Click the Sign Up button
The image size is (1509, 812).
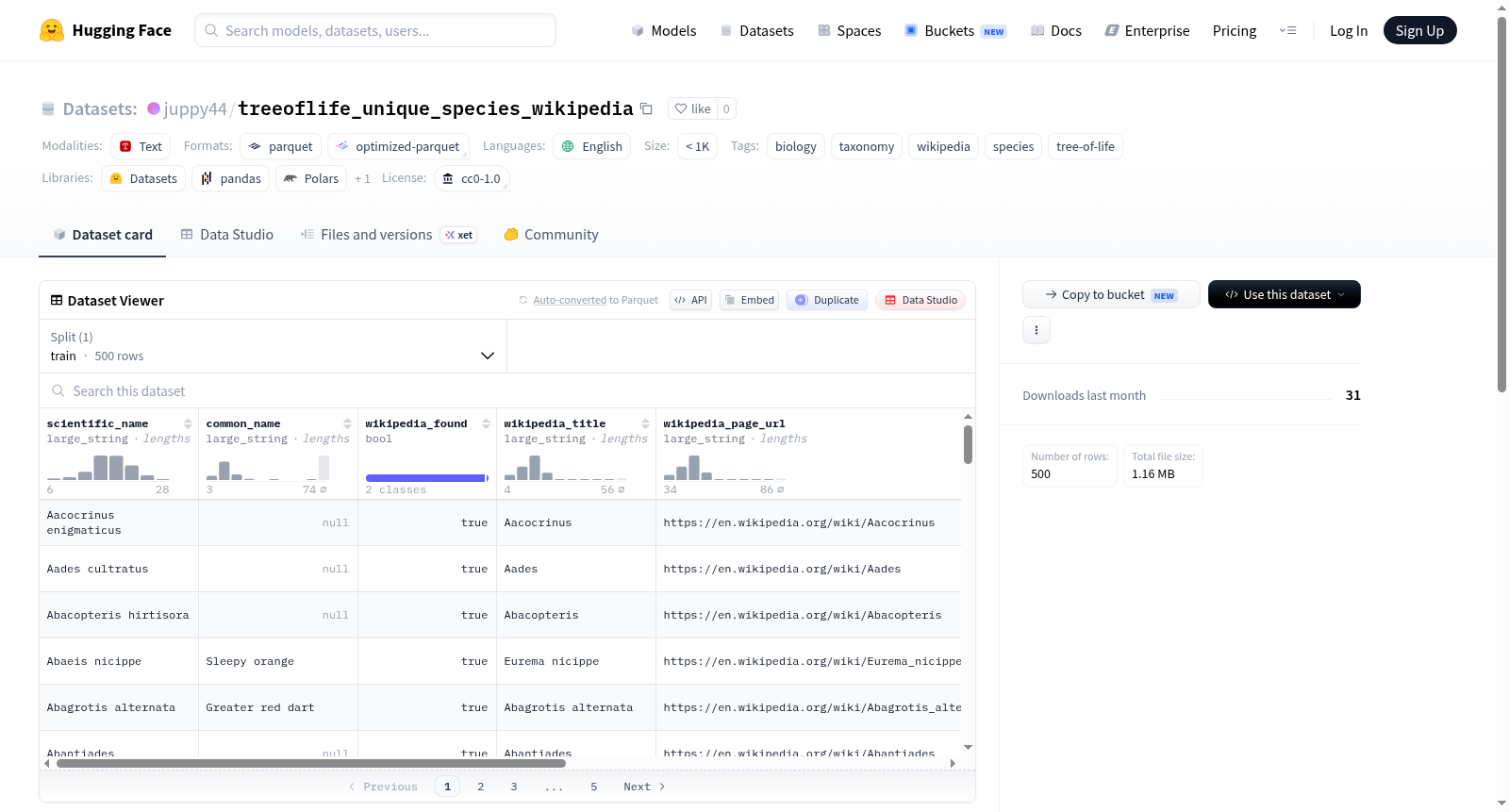(1419, 30)
